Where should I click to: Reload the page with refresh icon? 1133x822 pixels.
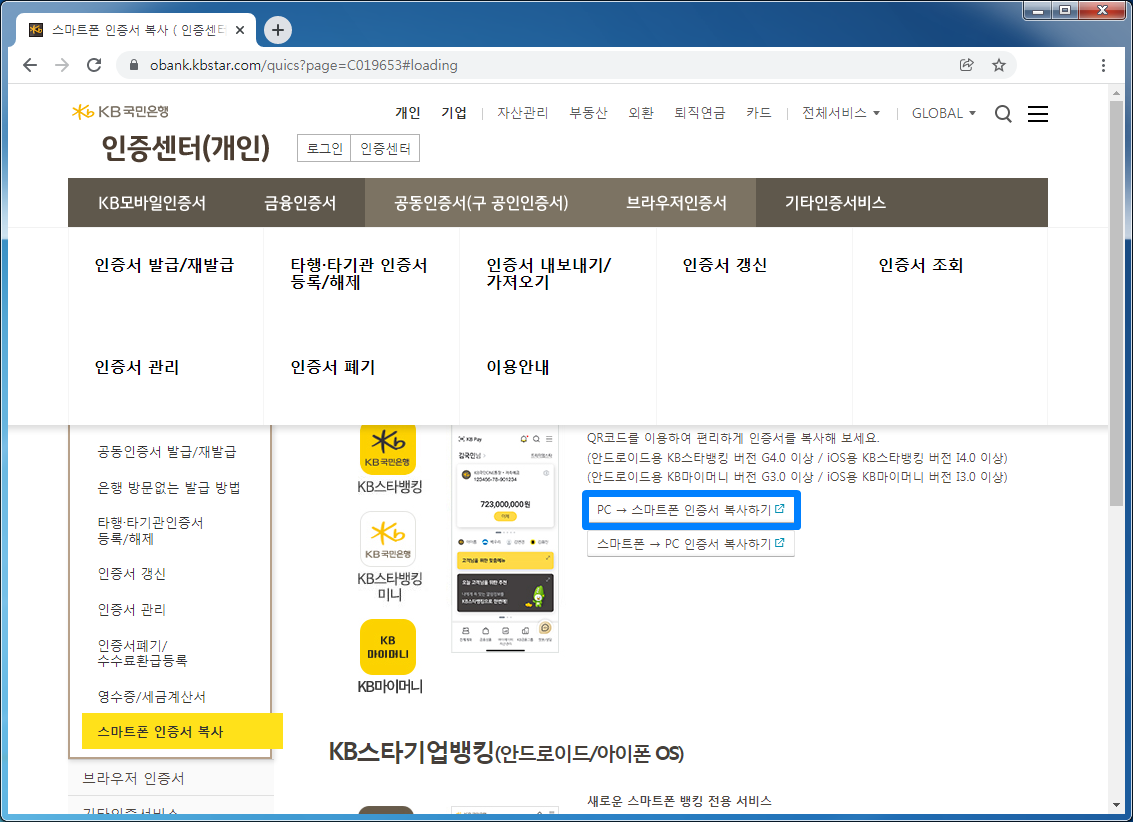pos(94,65)
